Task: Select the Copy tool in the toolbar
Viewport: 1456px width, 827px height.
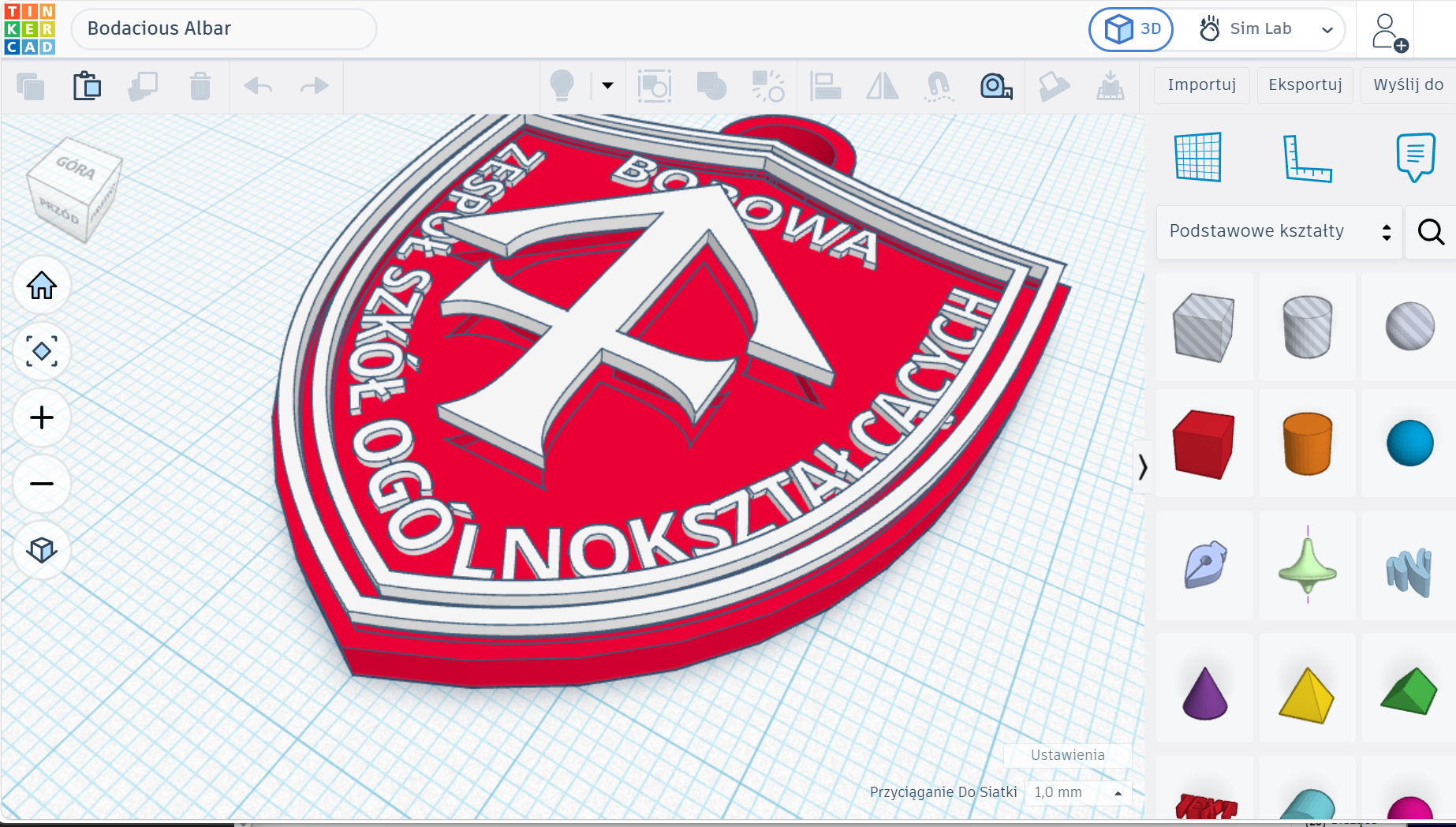Action: coord(31,85)
